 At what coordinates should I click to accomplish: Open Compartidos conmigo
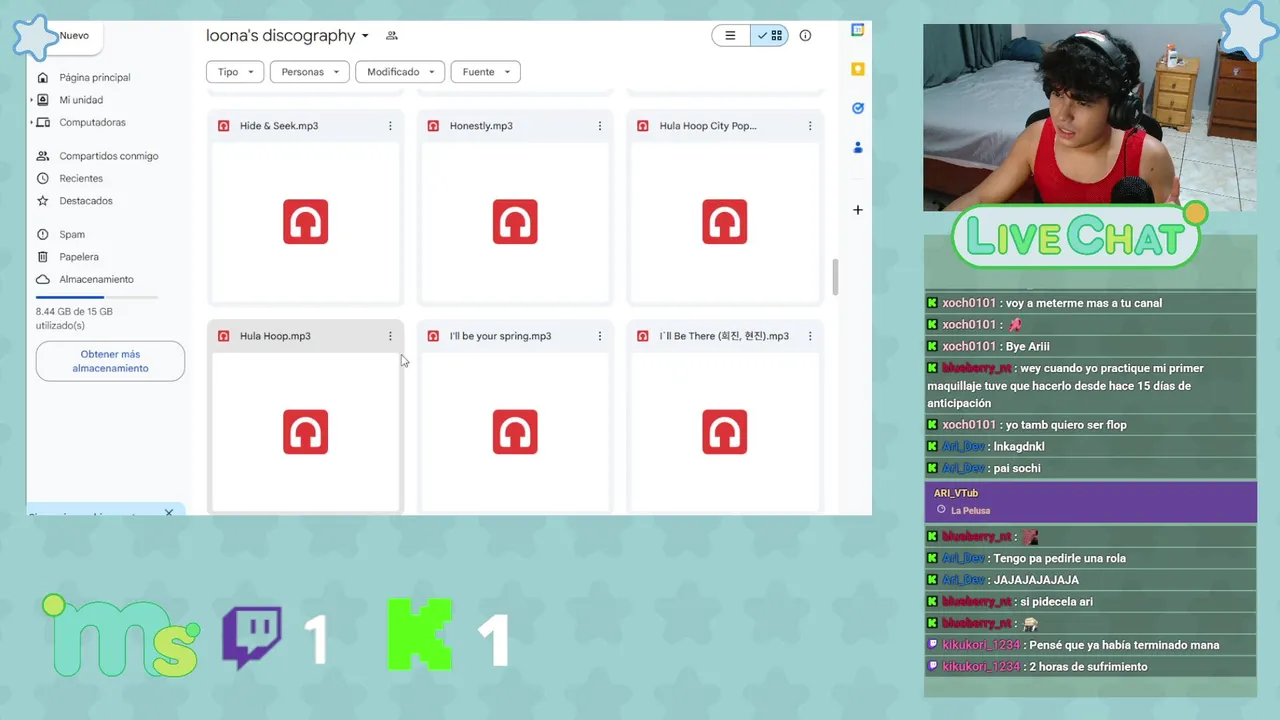pos(108,156)
